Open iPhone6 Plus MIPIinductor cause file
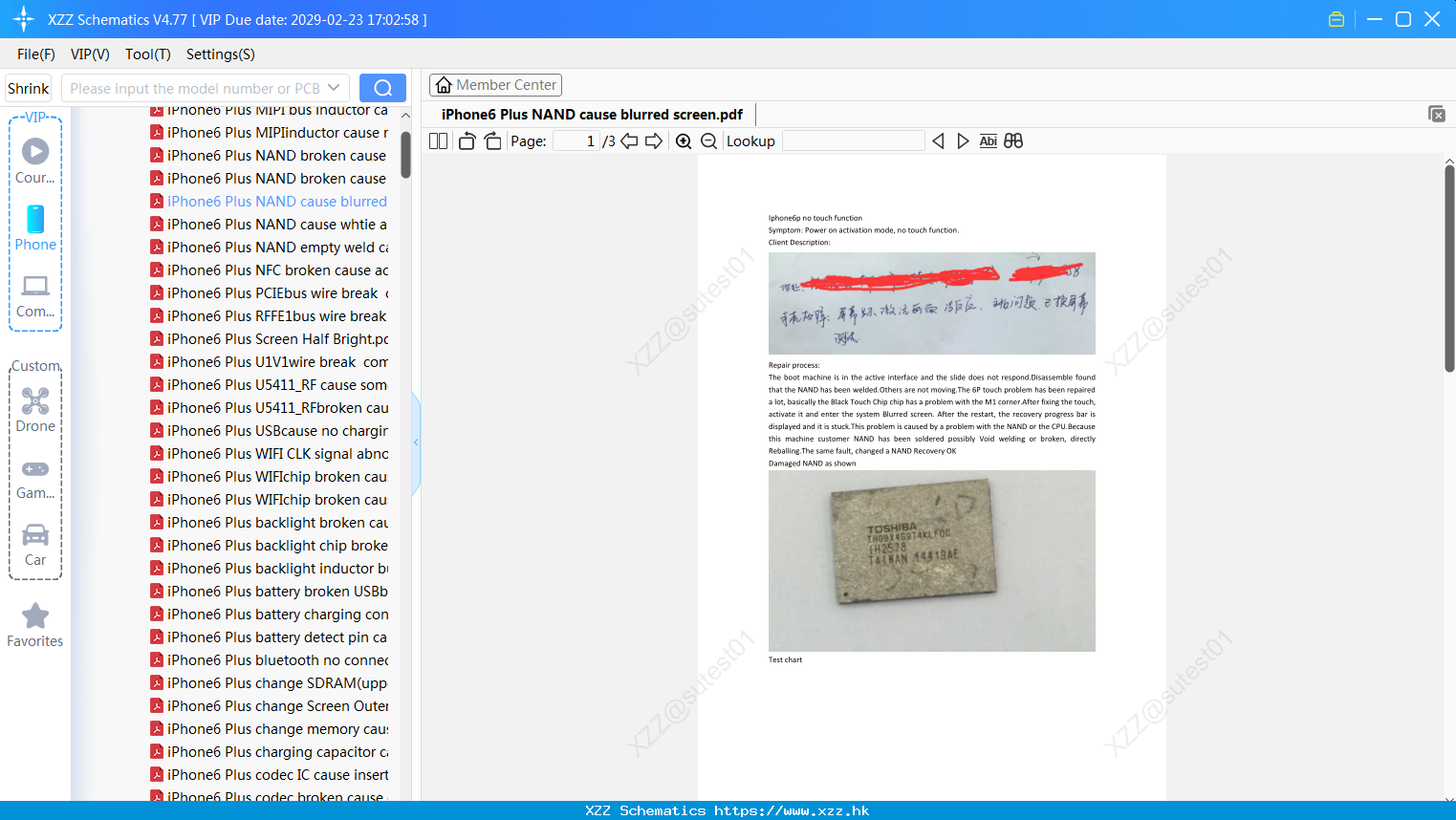The width and height of the screenshot is (1456, 820). 269,133
